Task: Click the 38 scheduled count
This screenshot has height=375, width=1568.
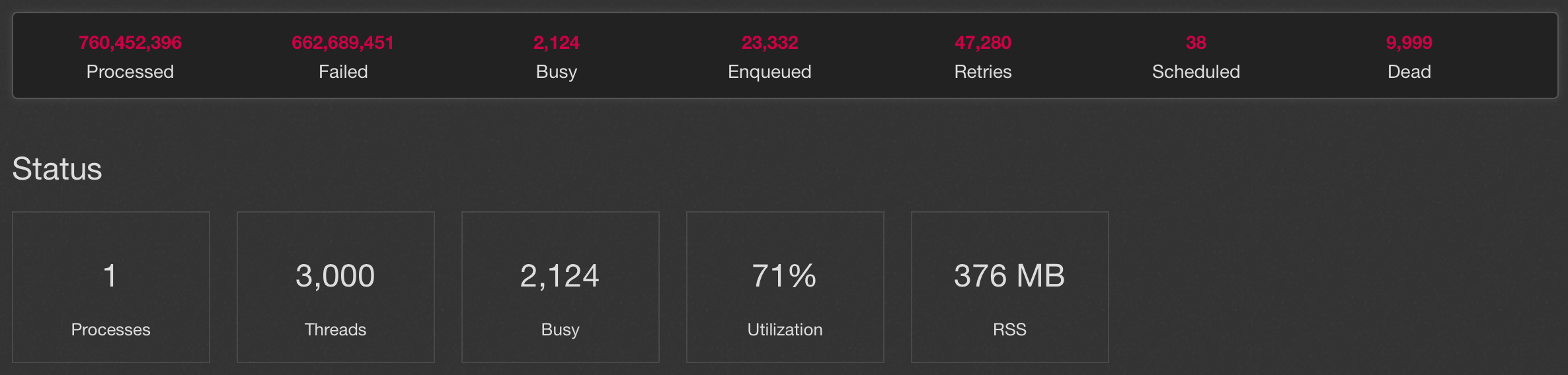Action: pos(1196,43)
